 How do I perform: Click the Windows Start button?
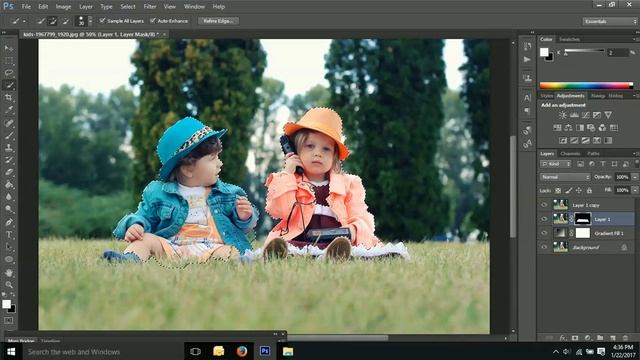[11, 351]
